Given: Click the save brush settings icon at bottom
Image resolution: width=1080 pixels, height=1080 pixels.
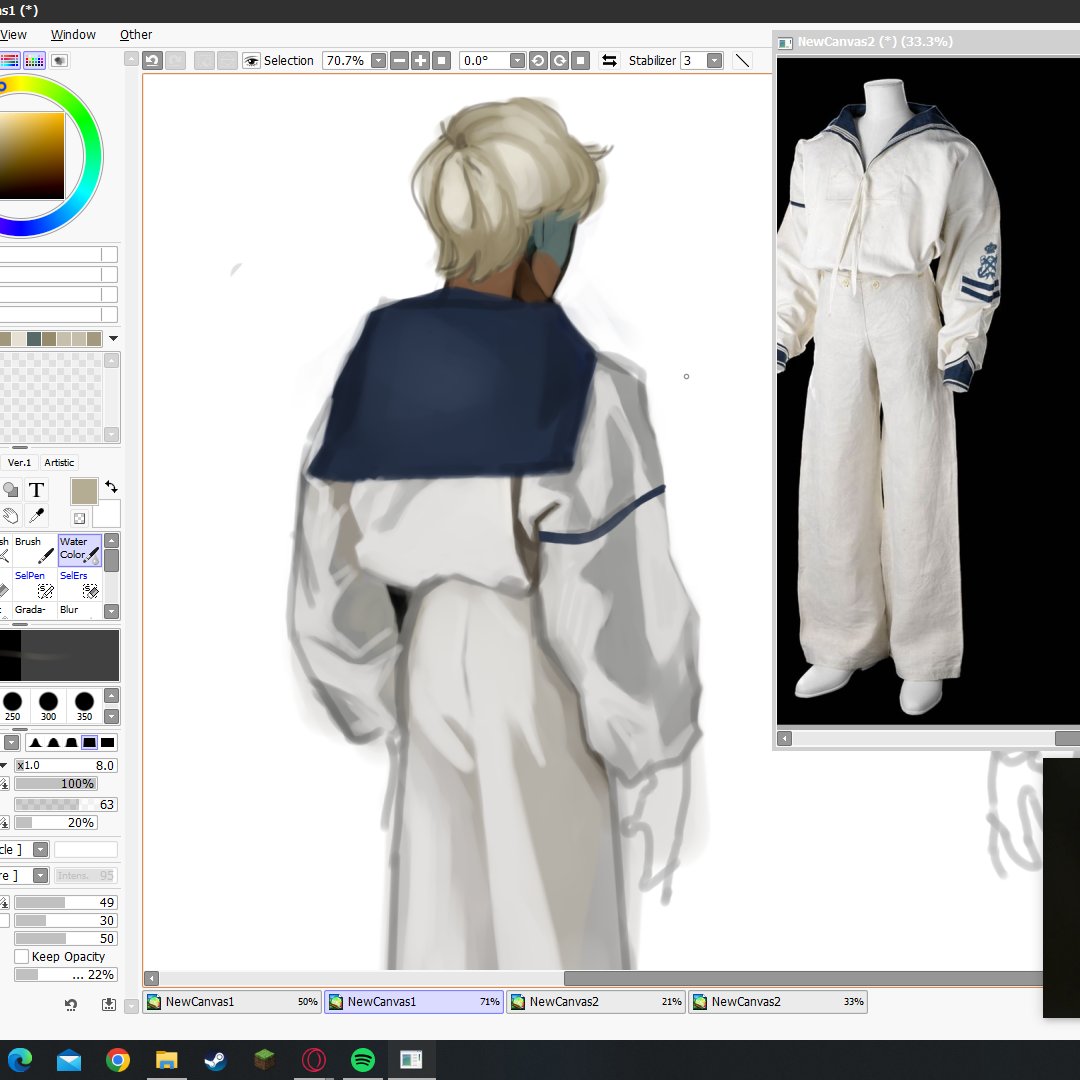Looking at the screenshot, I should pos(109,1004).
